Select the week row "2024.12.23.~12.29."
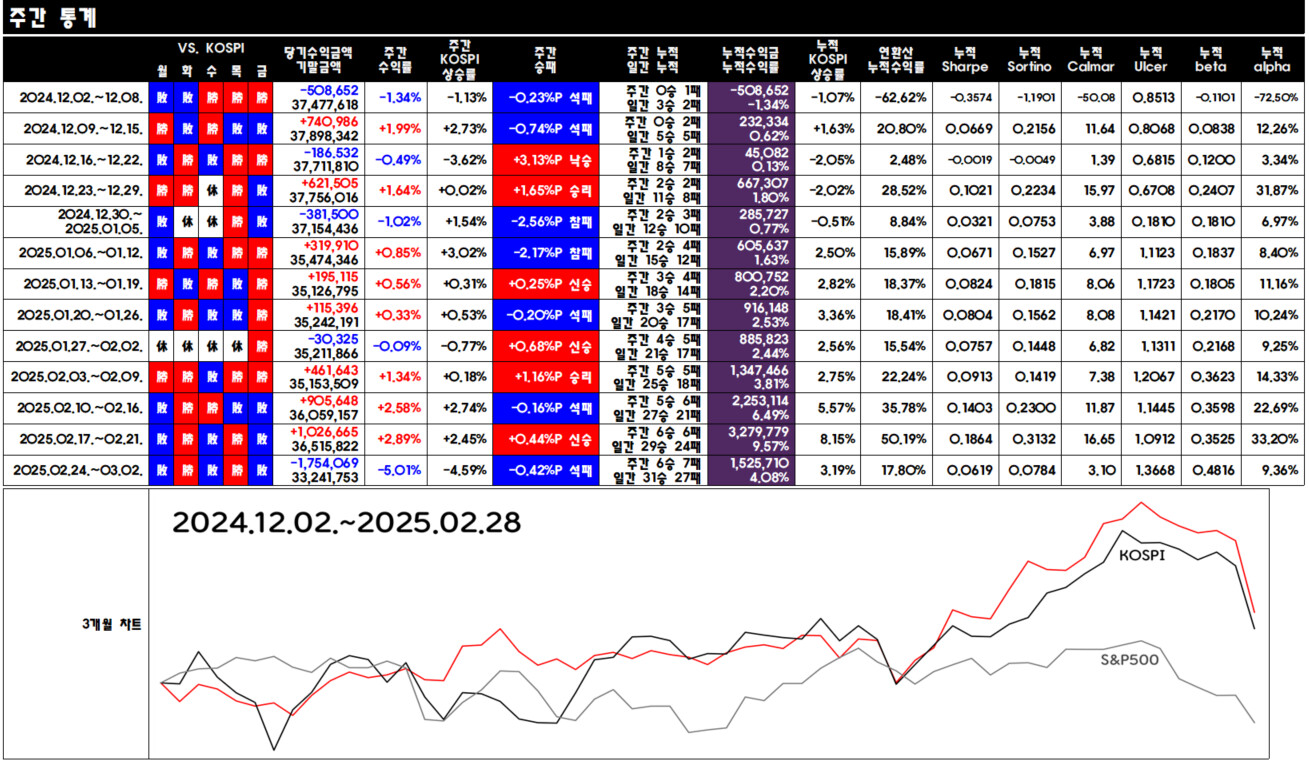Screen dimensions: 1309x762 pos(654,191)
